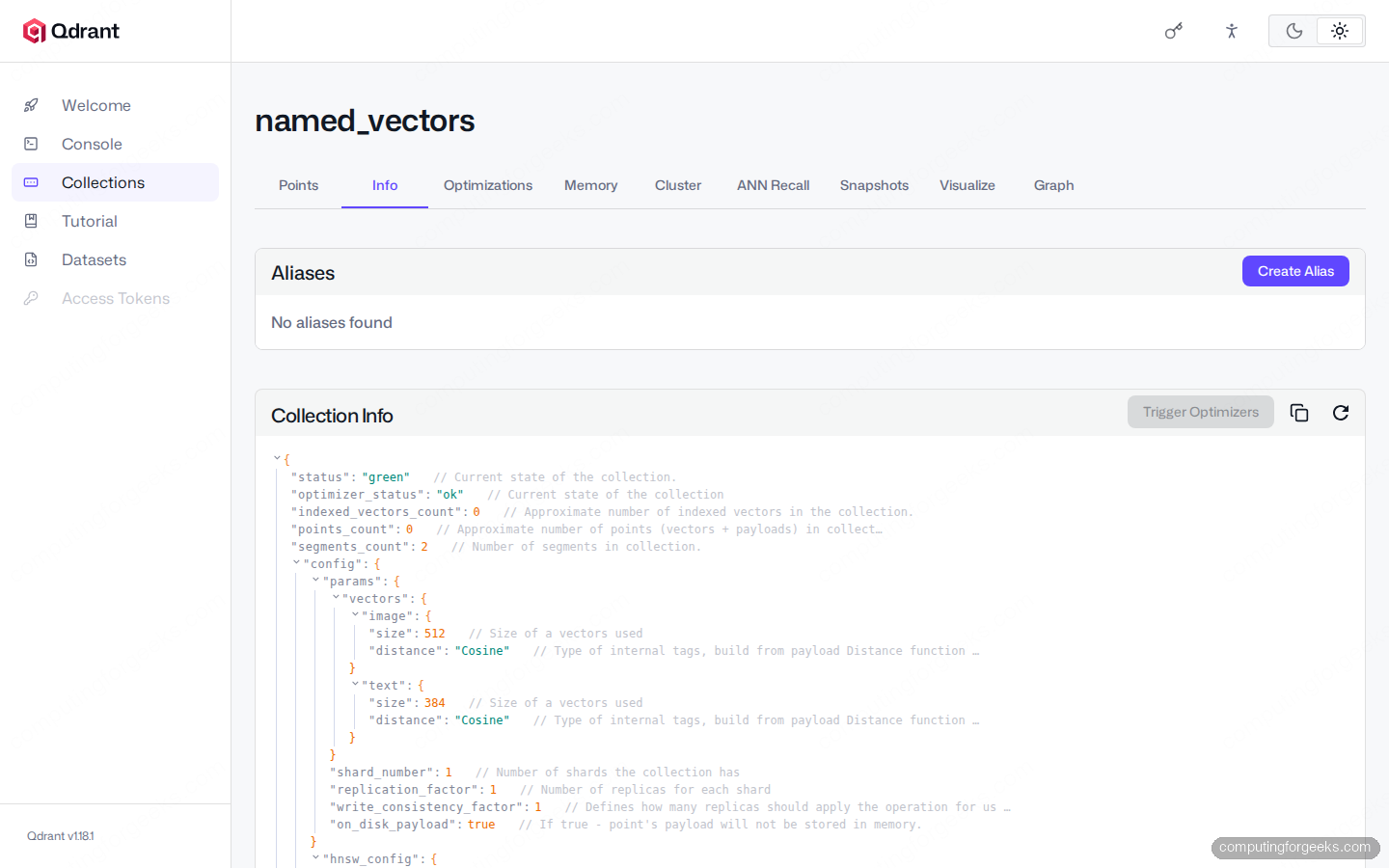Click the "status": "green" line
This screenshot has width=1389, height=868.
pos(350,477)
